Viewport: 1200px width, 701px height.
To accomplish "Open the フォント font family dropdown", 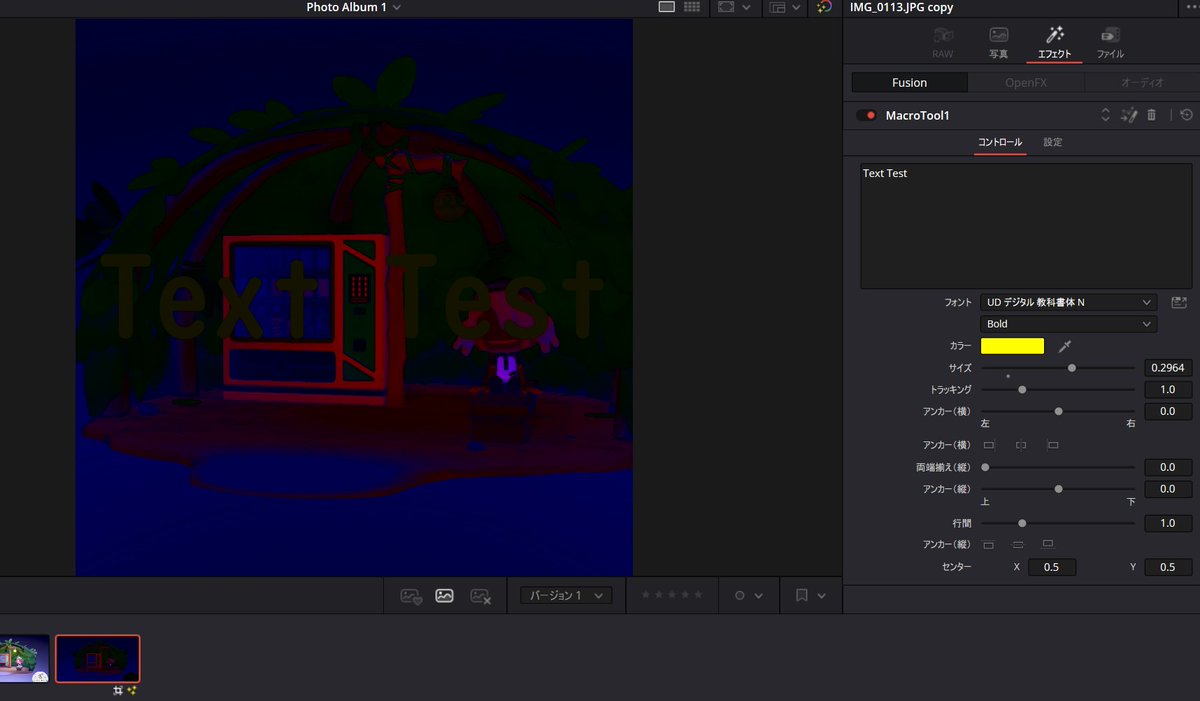I will (x=1069, y=302).
